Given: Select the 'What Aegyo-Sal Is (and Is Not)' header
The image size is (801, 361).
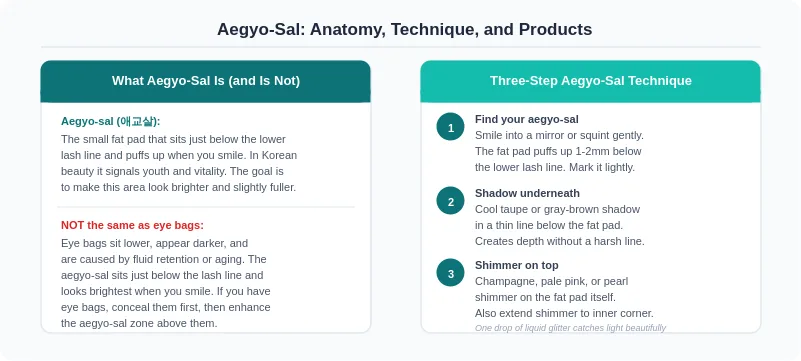Looking at the screenshot, I should tap(205, 81).
